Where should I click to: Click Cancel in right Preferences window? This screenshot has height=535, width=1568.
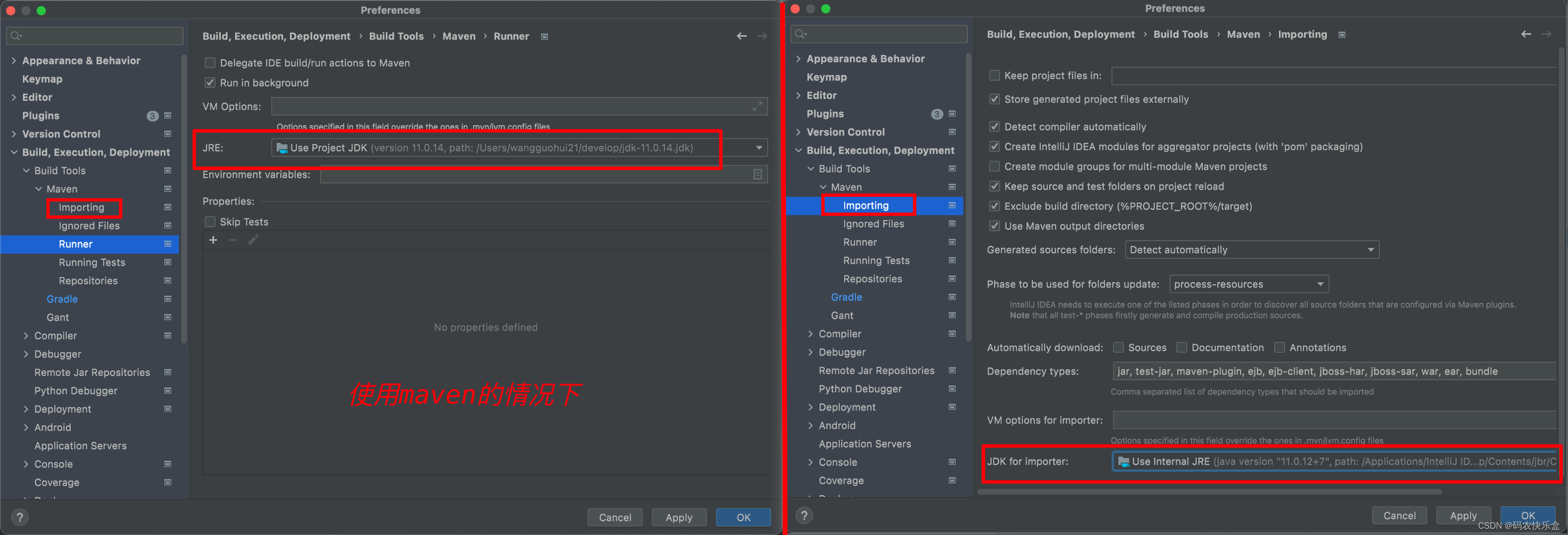pos(1399,515)
